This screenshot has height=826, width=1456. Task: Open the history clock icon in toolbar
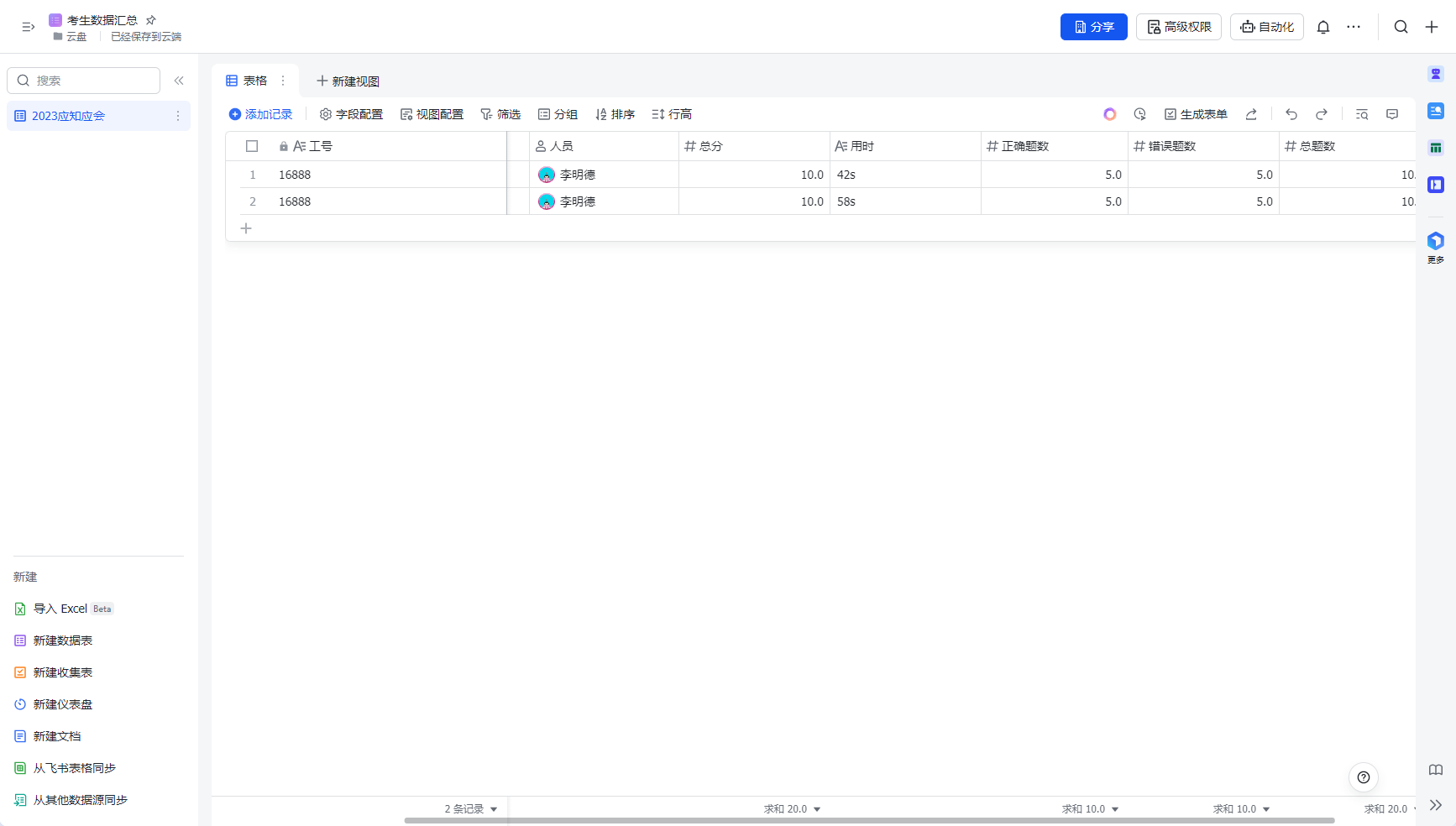(1140, 114)
